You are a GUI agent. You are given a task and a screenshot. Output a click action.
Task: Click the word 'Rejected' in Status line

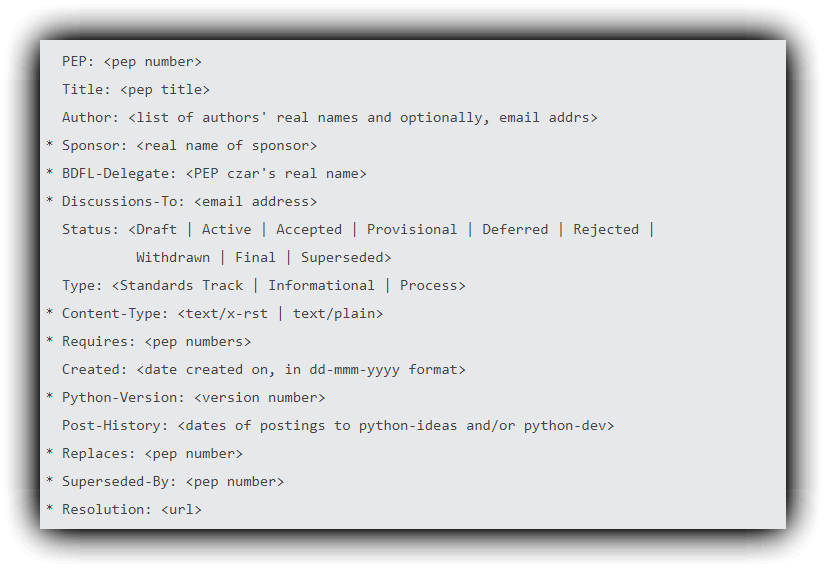[x=606, y=229]
